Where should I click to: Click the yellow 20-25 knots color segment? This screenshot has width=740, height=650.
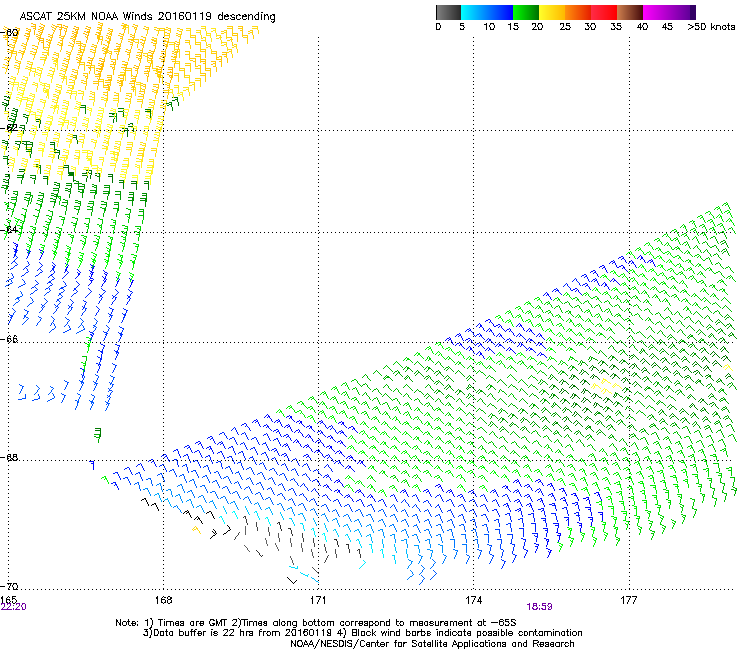coord(552,12)
